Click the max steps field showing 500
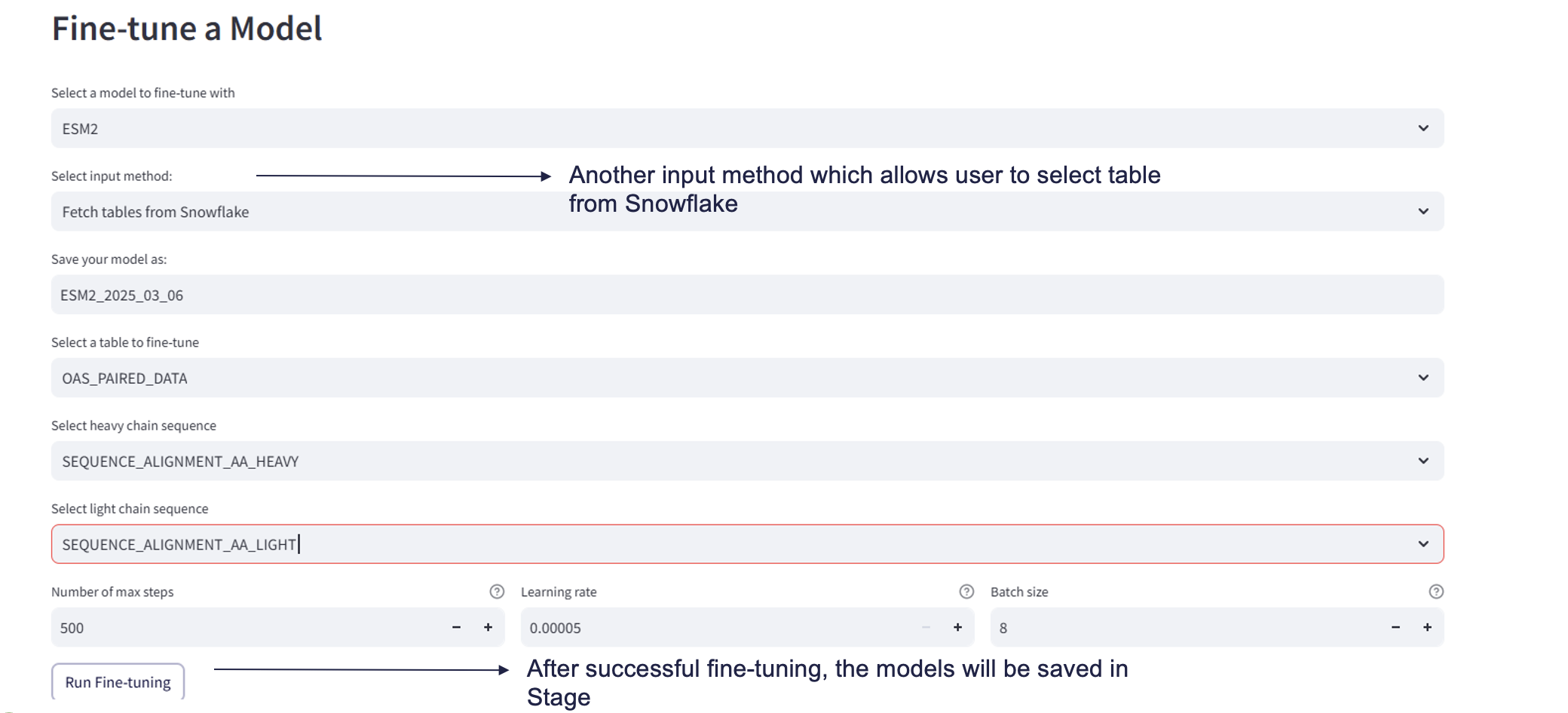Image resolution: width=1568 pixels, height=713 pixels. 249,628
